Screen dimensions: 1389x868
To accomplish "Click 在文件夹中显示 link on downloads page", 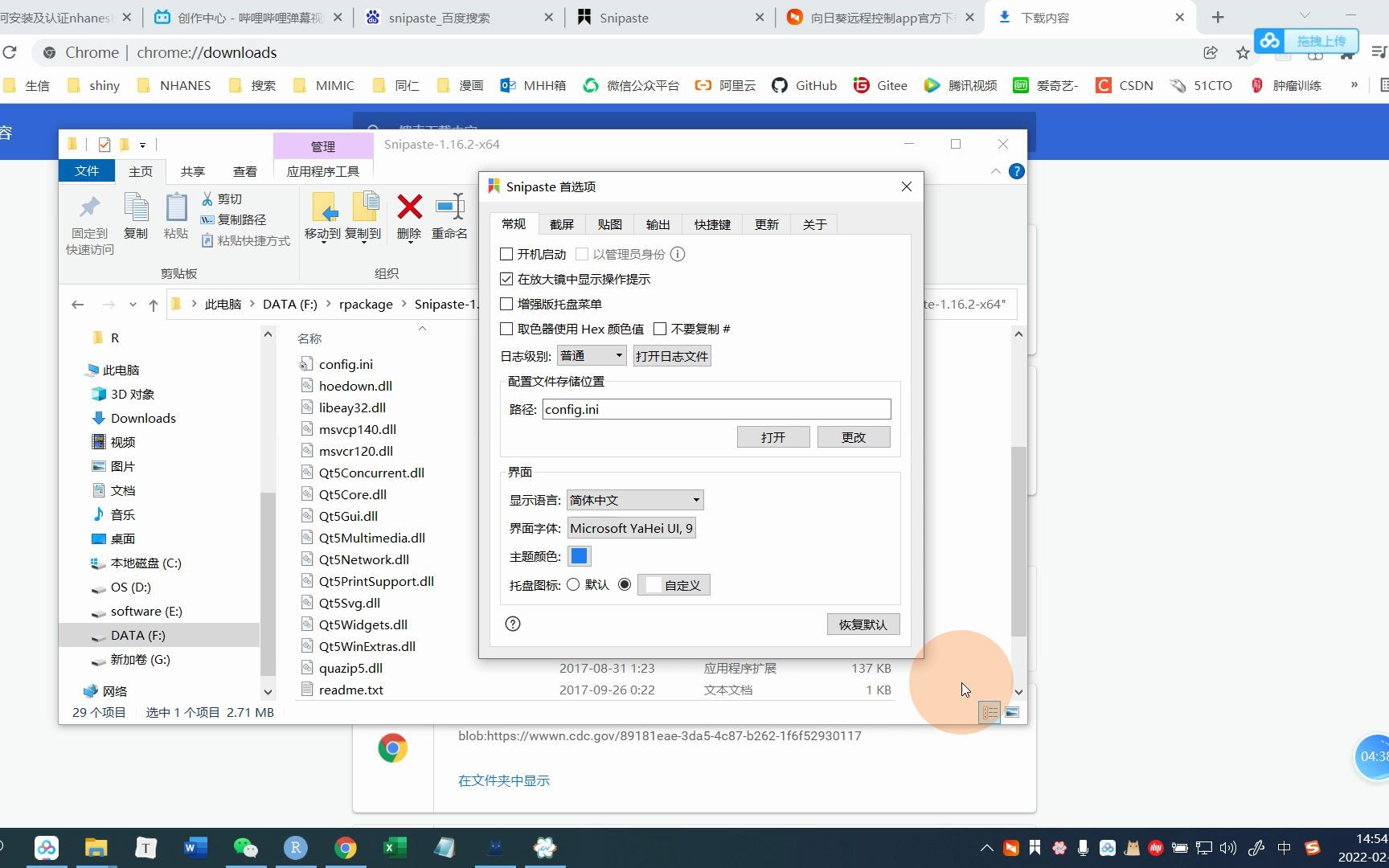I will 504,780.
